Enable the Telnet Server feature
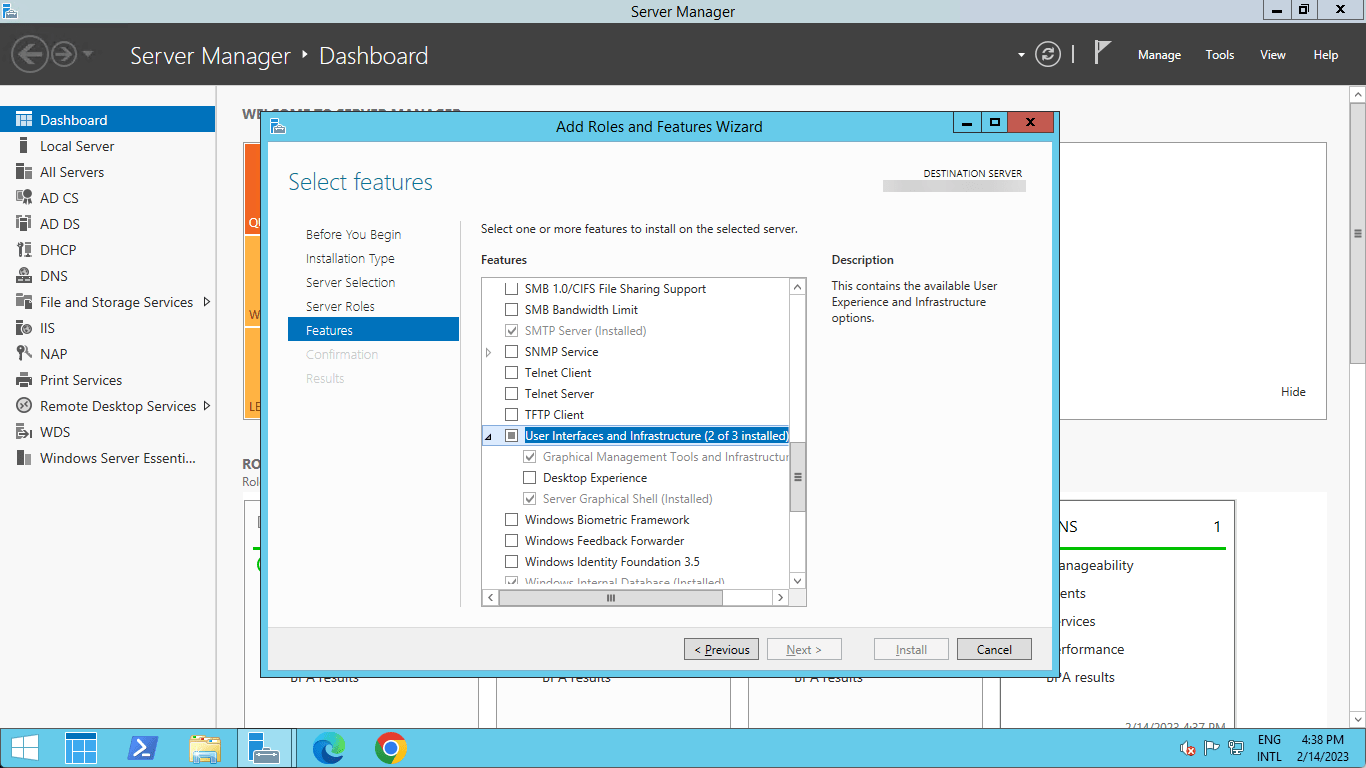 pos(512,394)
